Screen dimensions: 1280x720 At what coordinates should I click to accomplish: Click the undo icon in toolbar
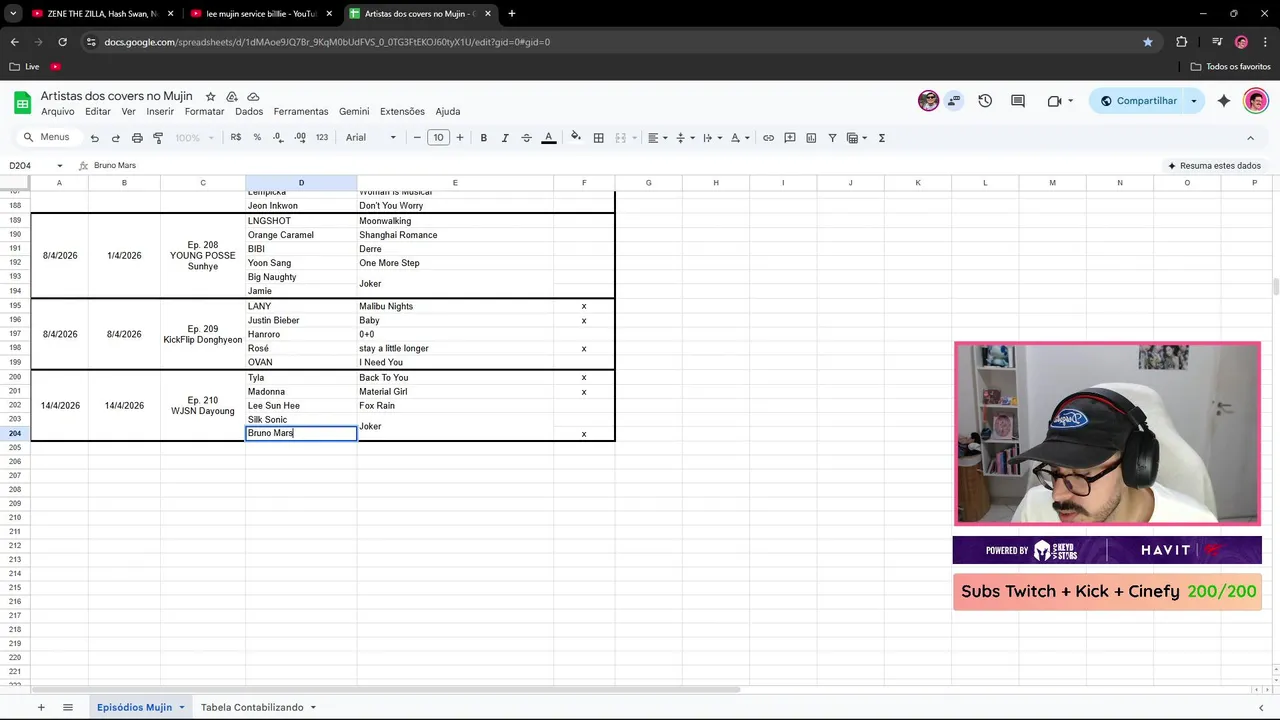pyautogui.click(x=94, y=138)
